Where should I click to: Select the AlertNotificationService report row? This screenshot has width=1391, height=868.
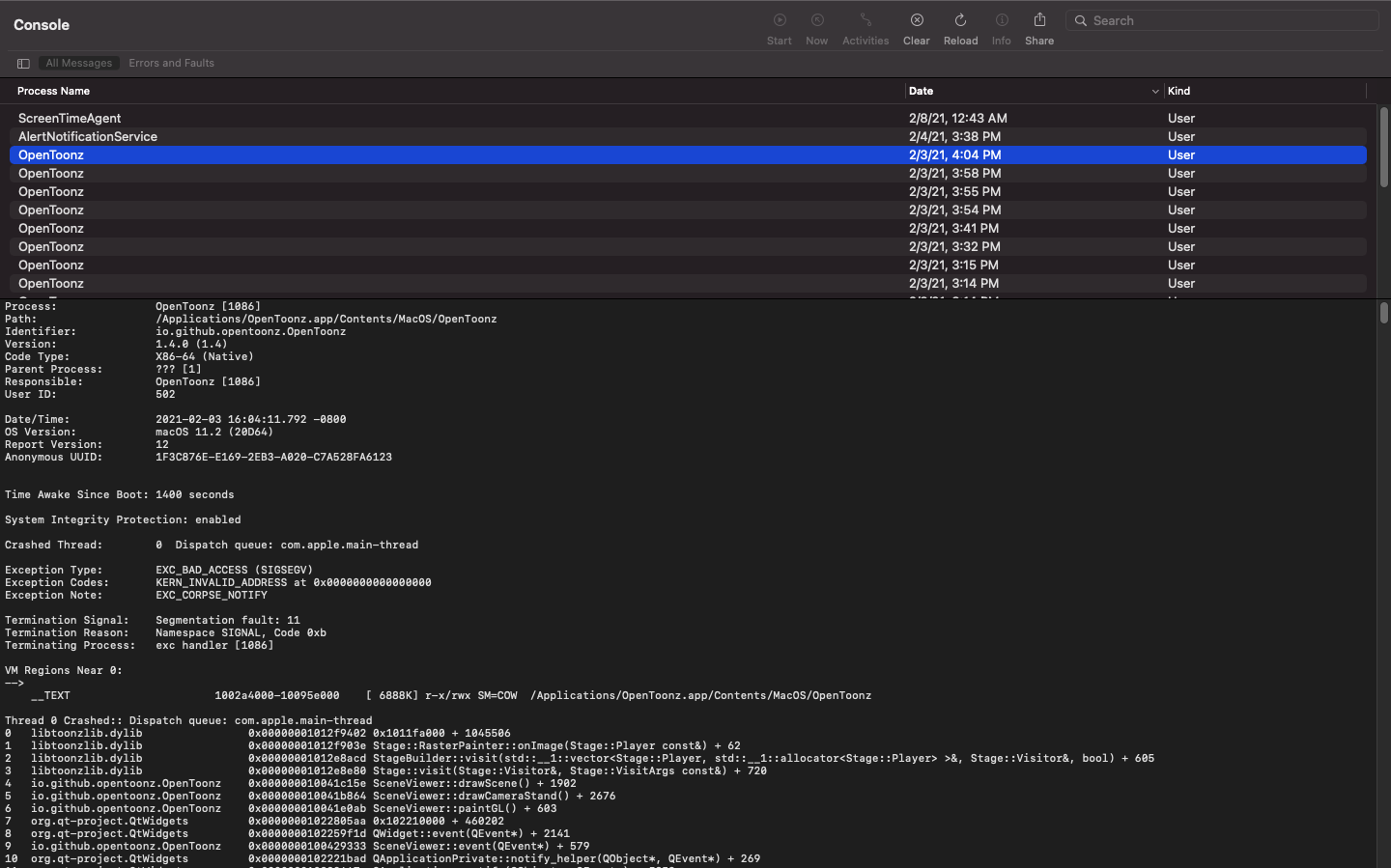pos(688,137)
